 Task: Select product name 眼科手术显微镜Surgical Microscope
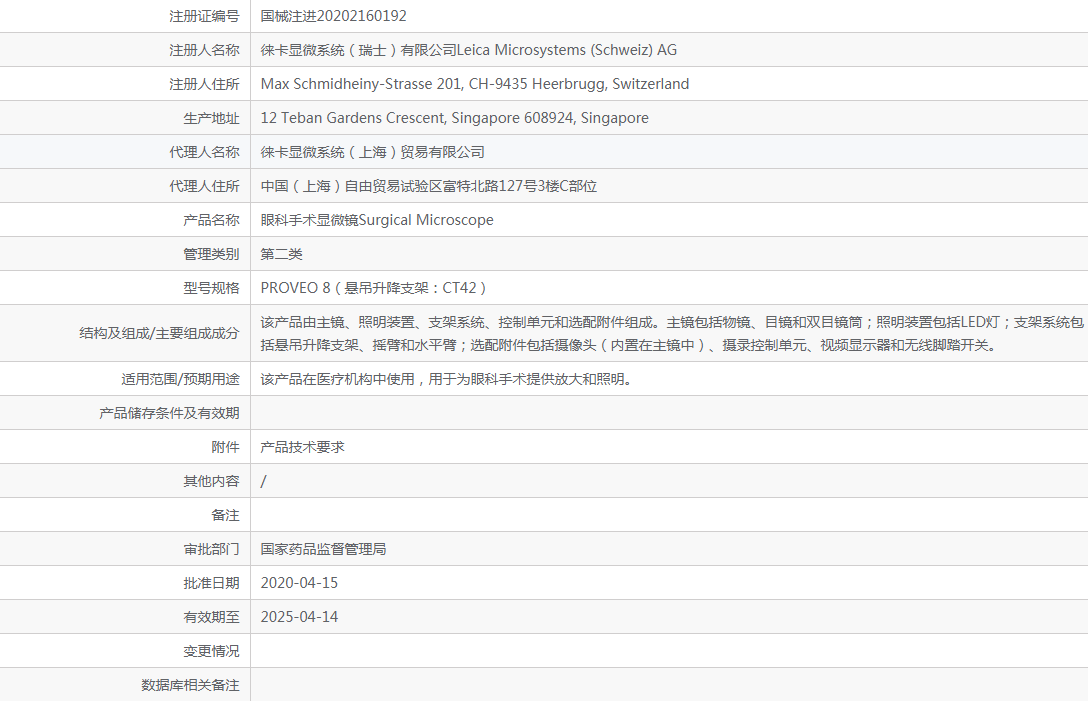point(377,220)
